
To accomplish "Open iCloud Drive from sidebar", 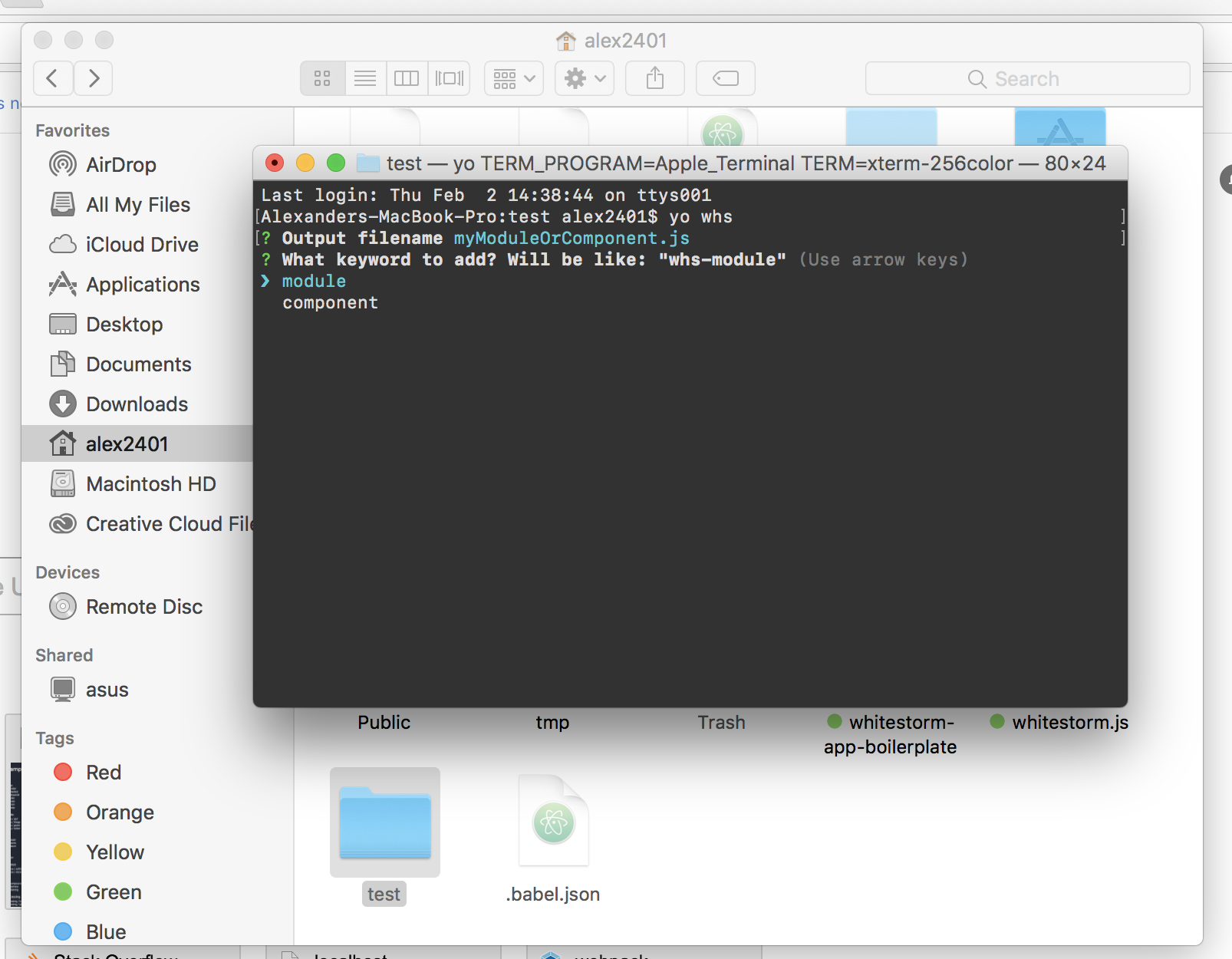I will [x=138, y=245].
